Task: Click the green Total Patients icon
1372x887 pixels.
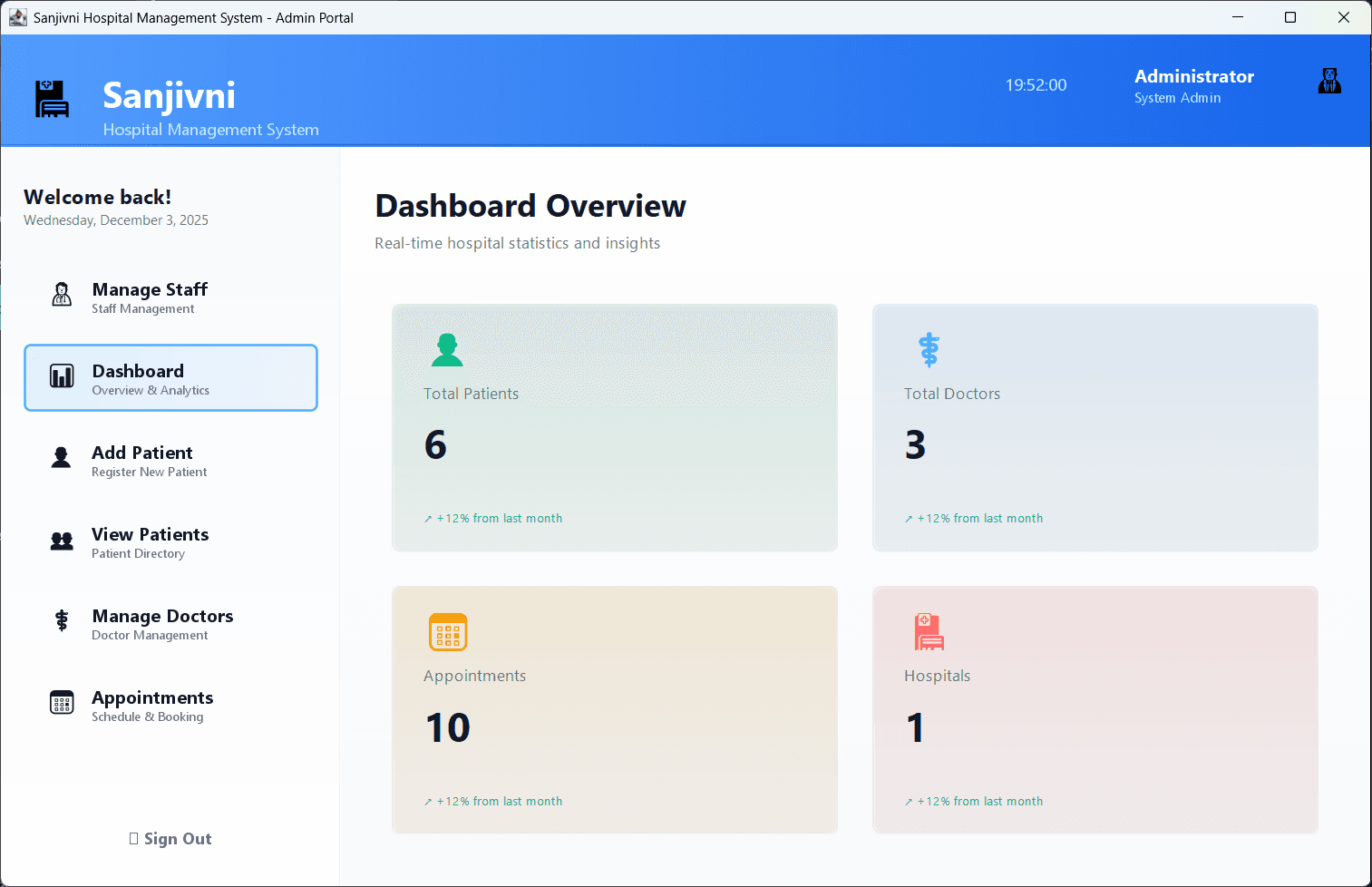Action: point(447,350)
